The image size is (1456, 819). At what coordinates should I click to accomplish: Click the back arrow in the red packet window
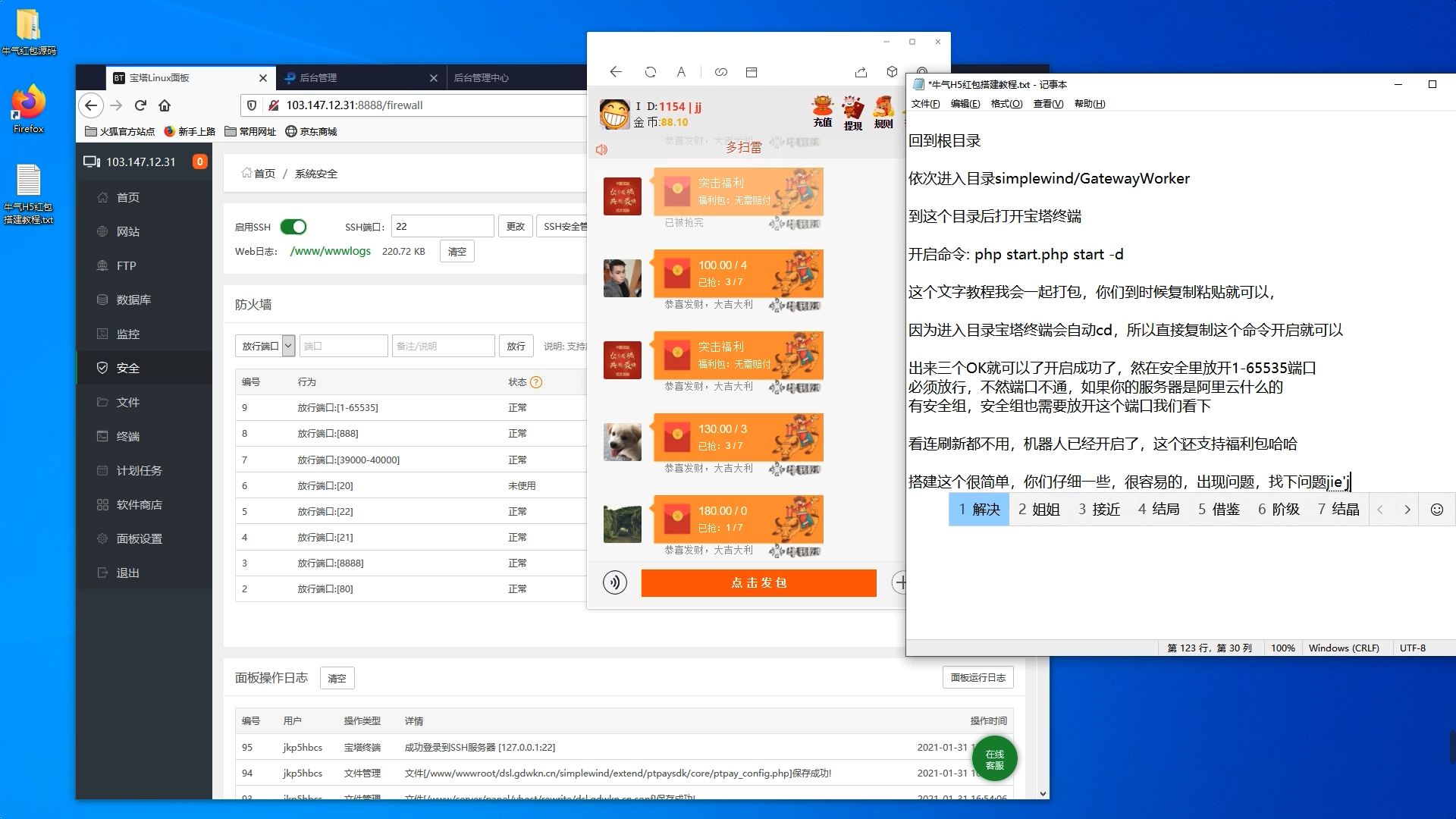(616, 72)
